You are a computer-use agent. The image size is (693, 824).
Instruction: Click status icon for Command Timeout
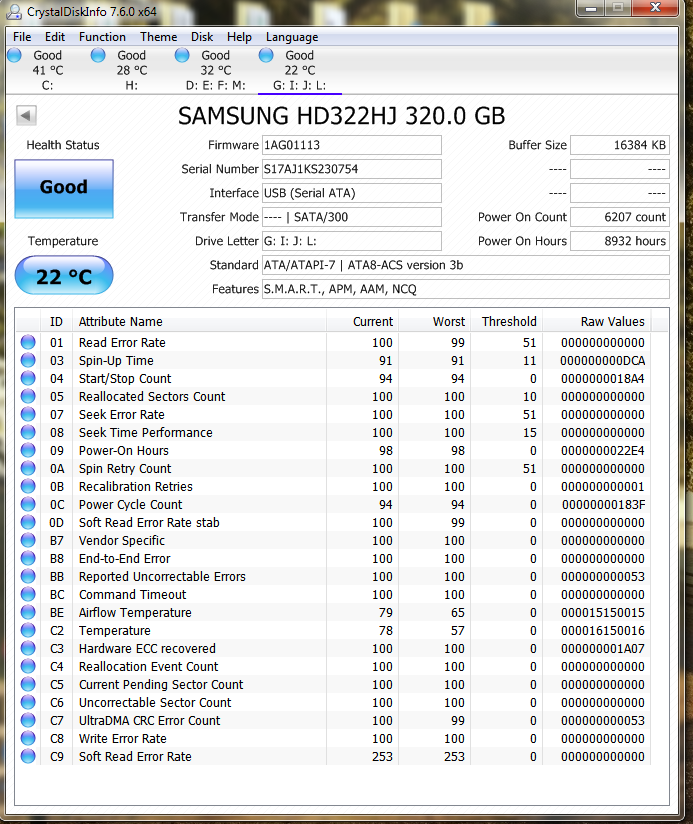click(28, 594)
